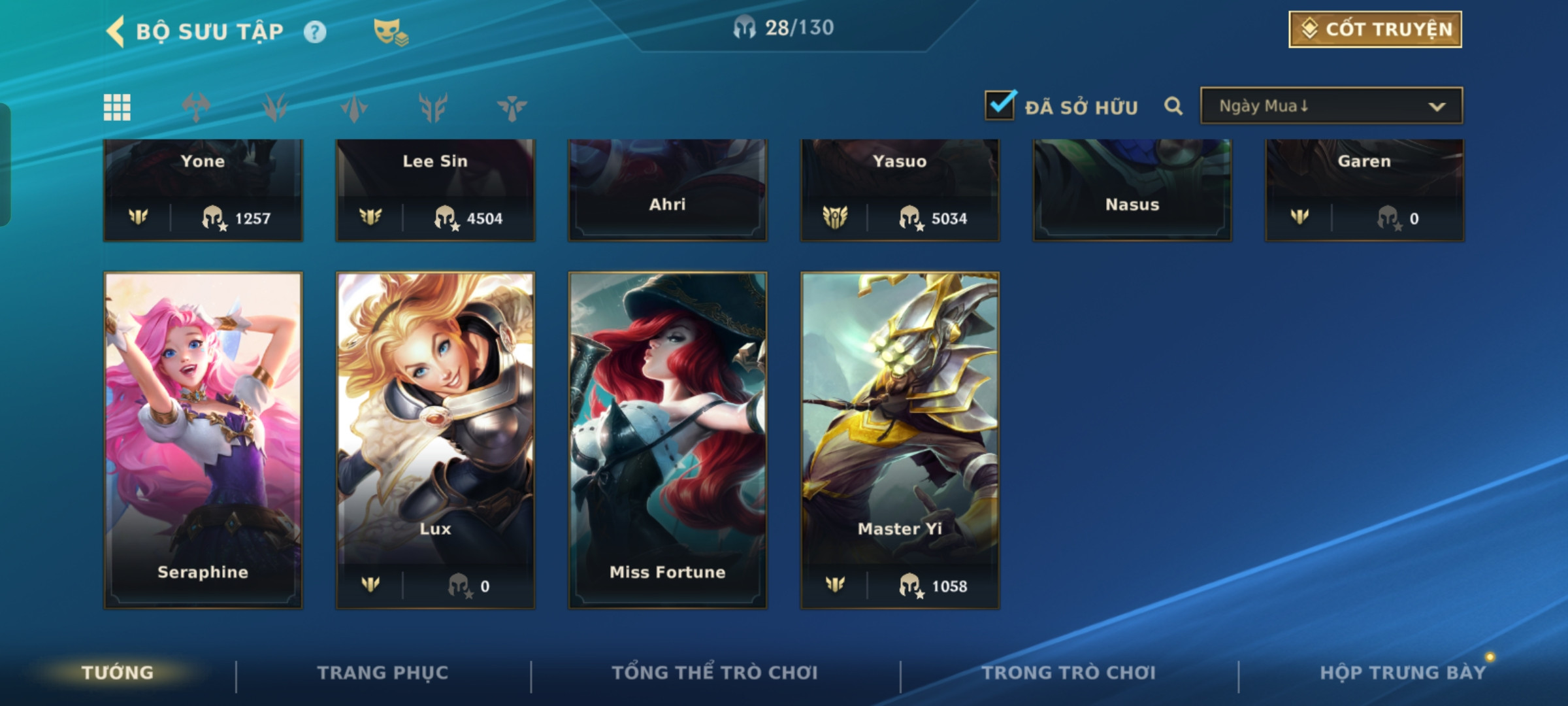Select the Seraphine champion card
The width and height of the screenshot is (1568, 706).
[203, 440]
